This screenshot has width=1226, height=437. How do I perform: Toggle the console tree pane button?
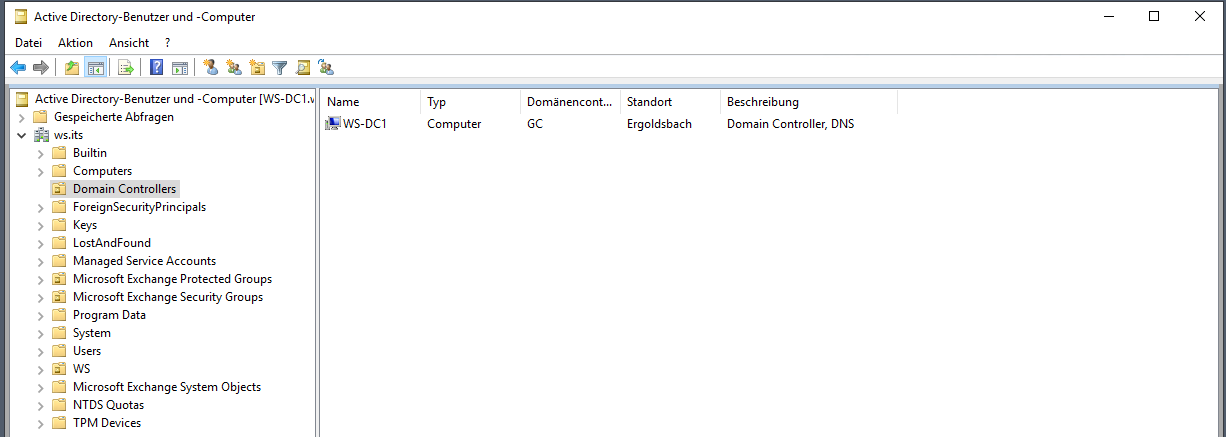(x=96, y=68)
